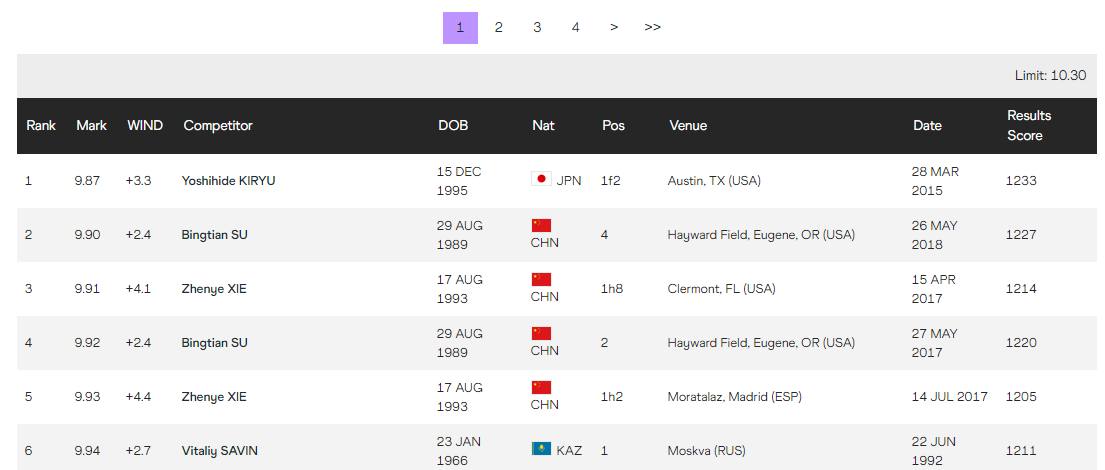This screenshot has height=470, width=1105.
Task: Jump to last page with double arrow
Action: click(653, 27)
